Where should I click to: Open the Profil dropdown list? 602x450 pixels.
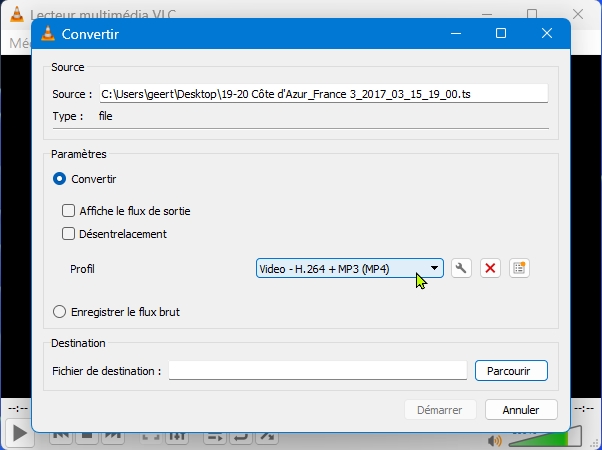pos(350,268)
